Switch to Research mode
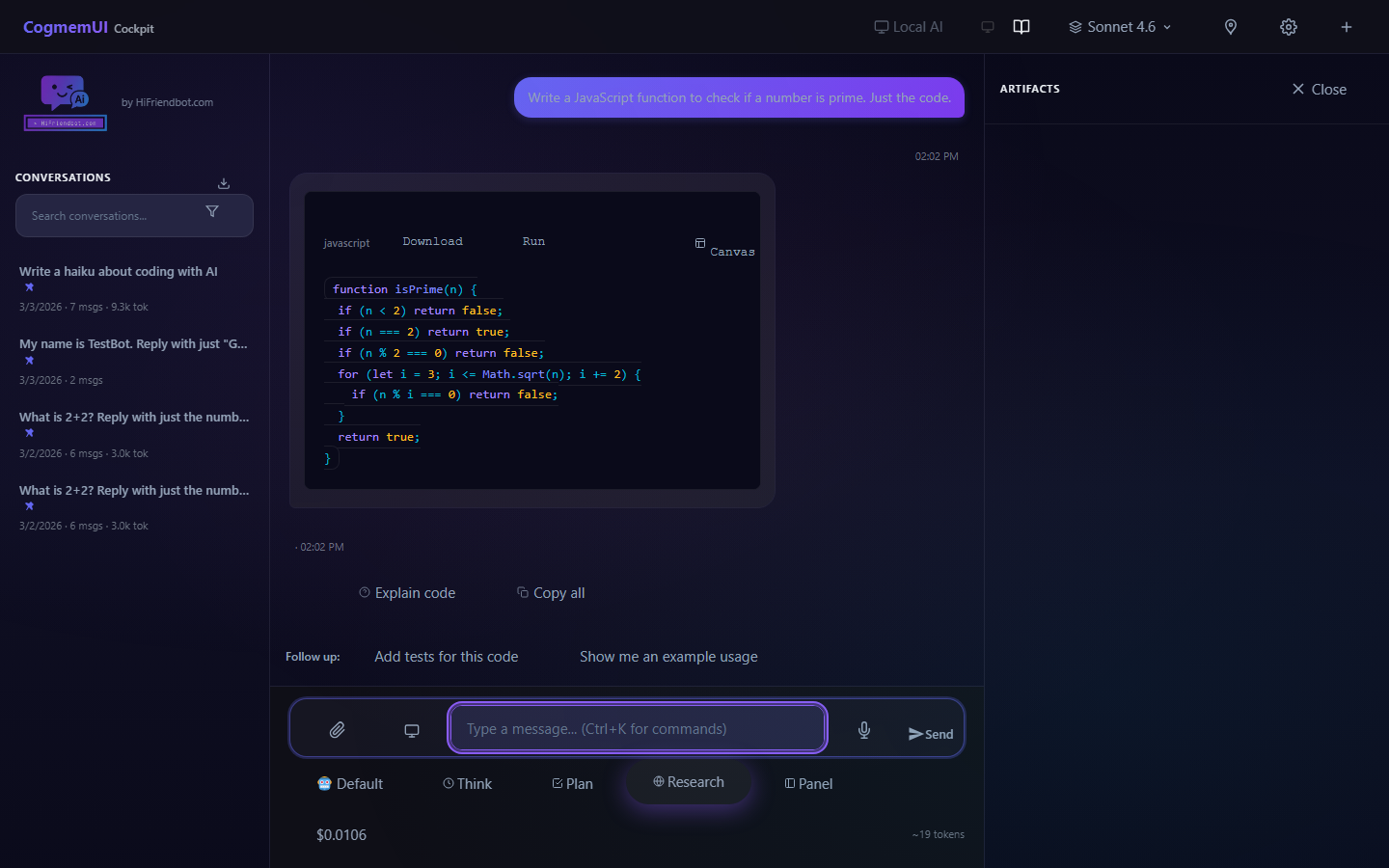1389x868 pixels. [689, 782]
